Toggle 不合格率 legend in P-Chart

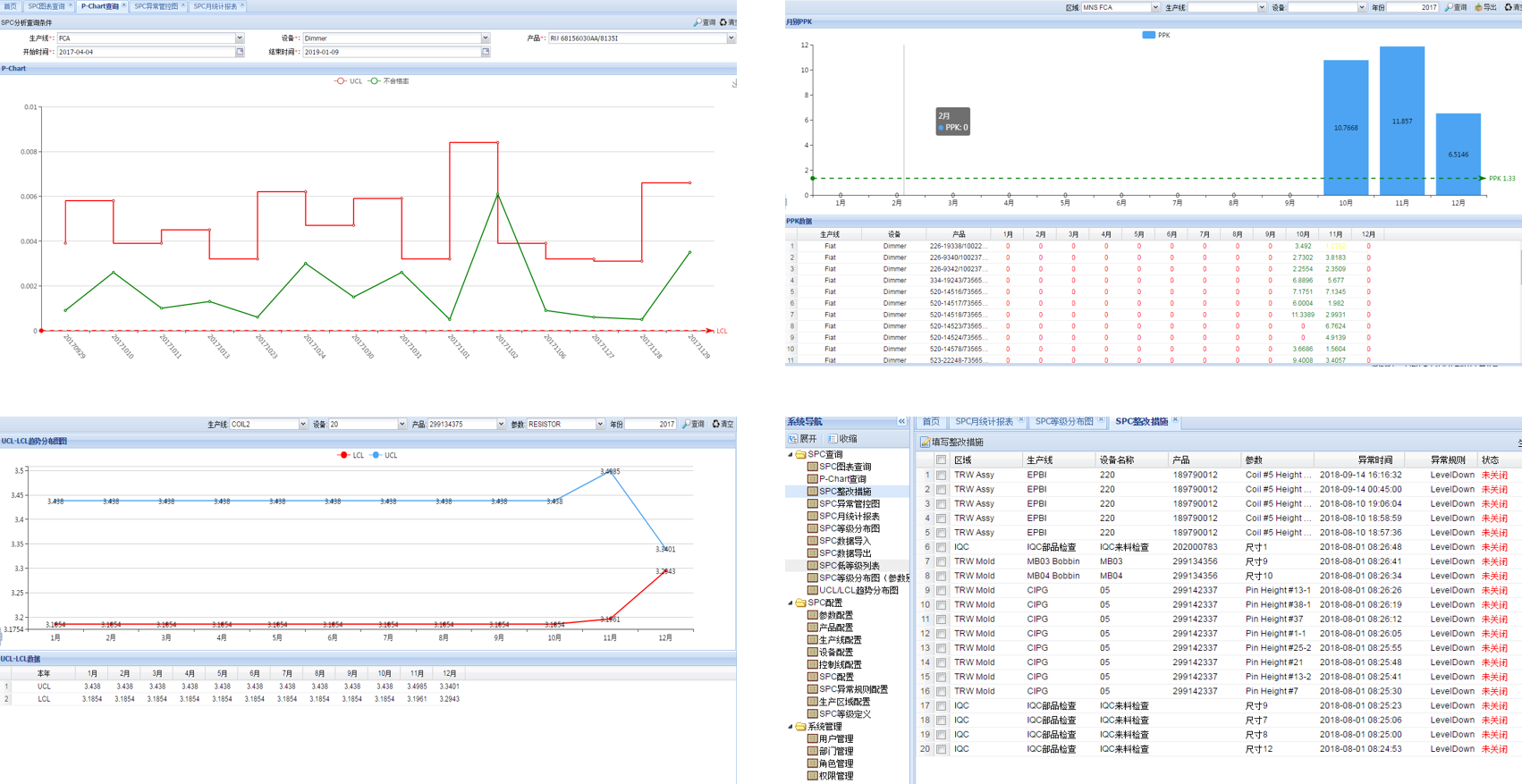click(389, 81)
